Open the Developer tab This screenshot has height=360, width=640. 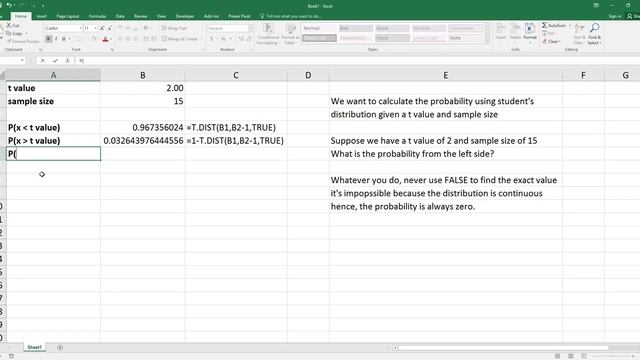[x=185, y=16]
